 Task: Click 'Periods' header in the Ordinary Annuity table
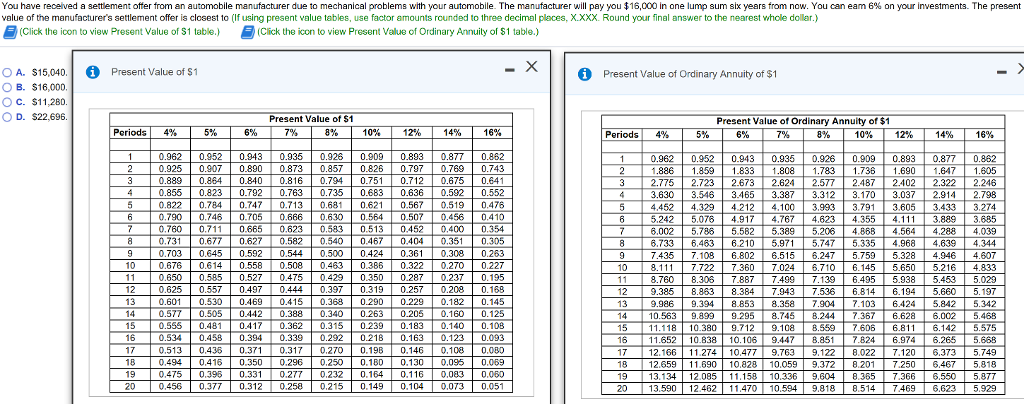622,134
